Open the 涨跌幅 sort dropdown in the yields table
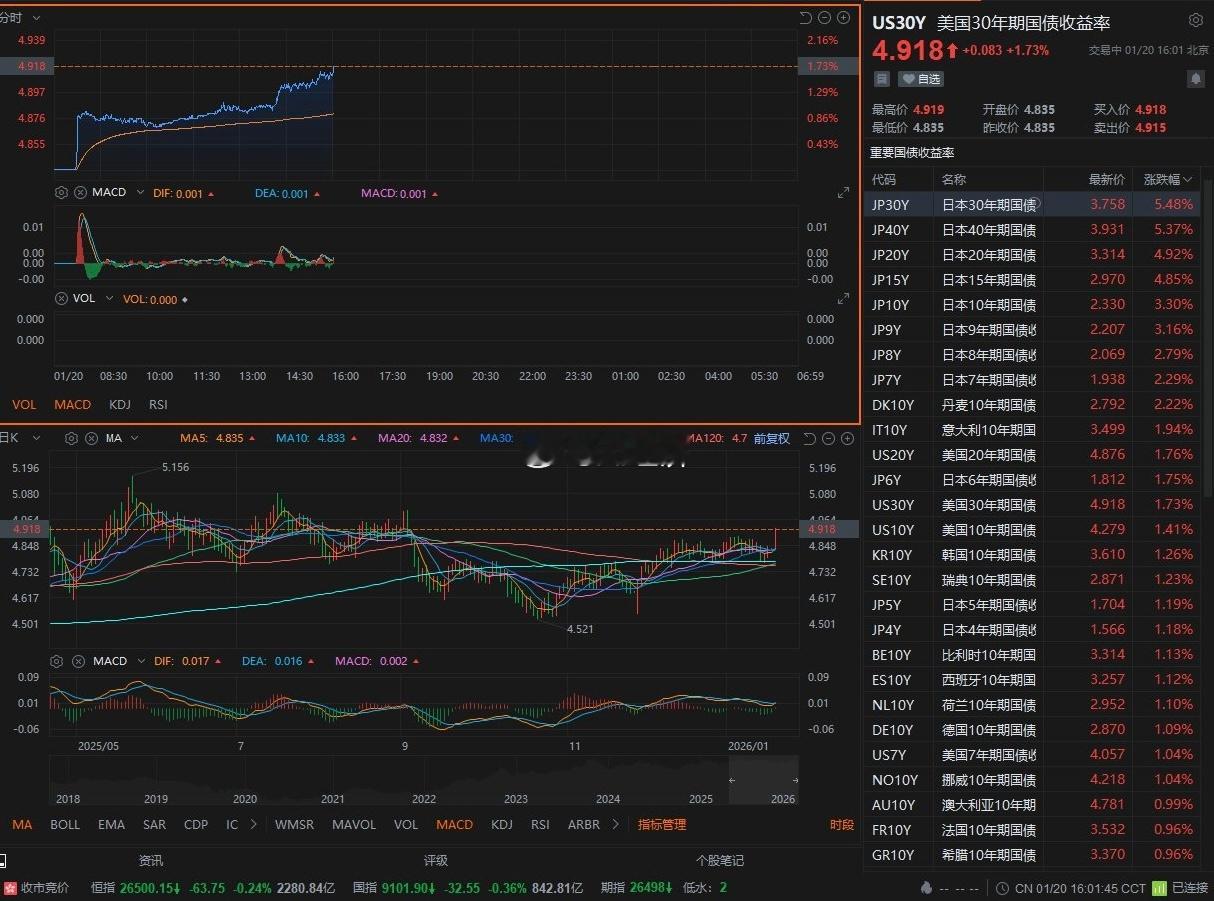1214x901 pixels. [x=1167, y=179]
